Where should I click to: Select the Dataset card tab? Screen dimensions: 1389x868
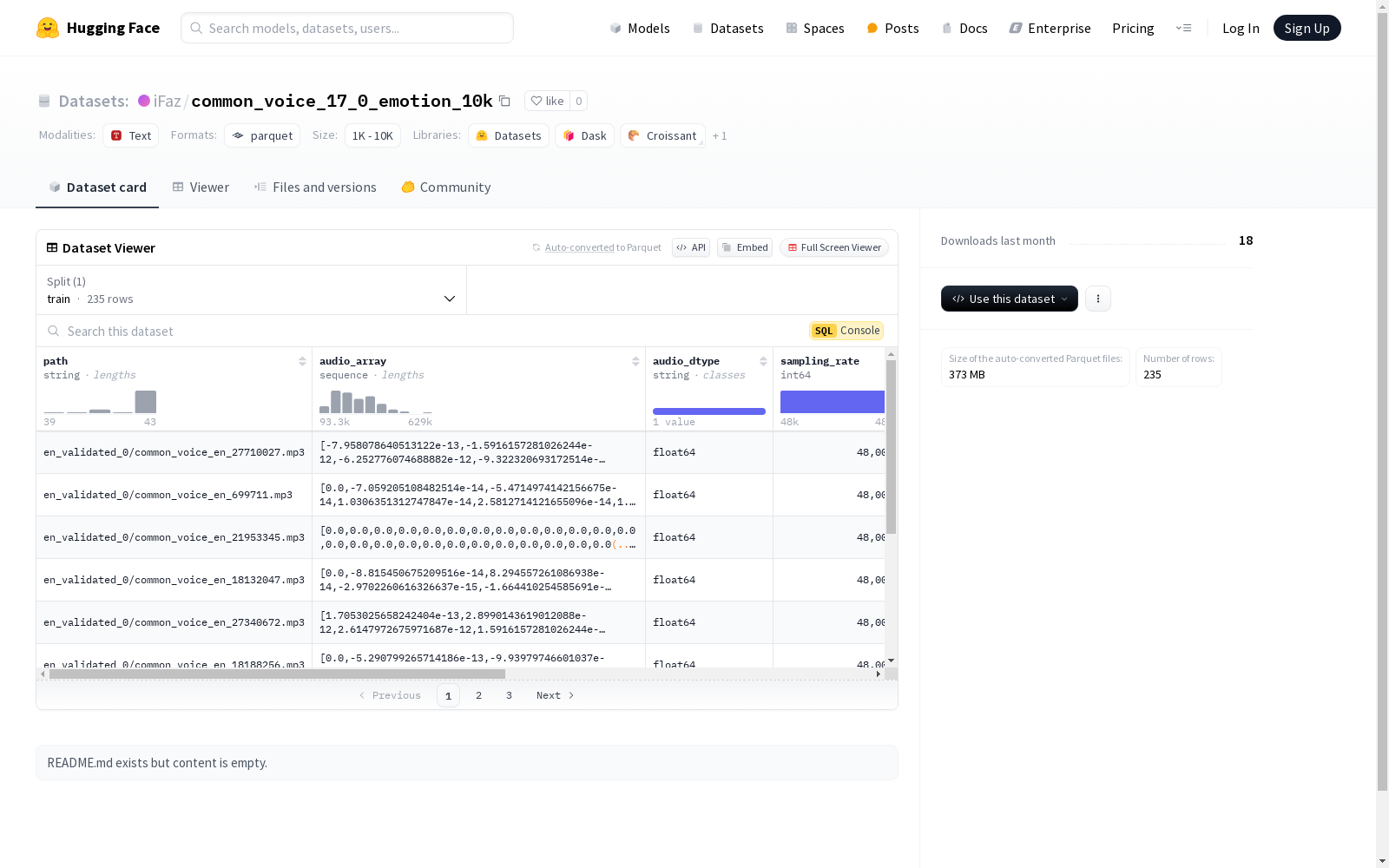pyautogui.click(x=97, y=187)
